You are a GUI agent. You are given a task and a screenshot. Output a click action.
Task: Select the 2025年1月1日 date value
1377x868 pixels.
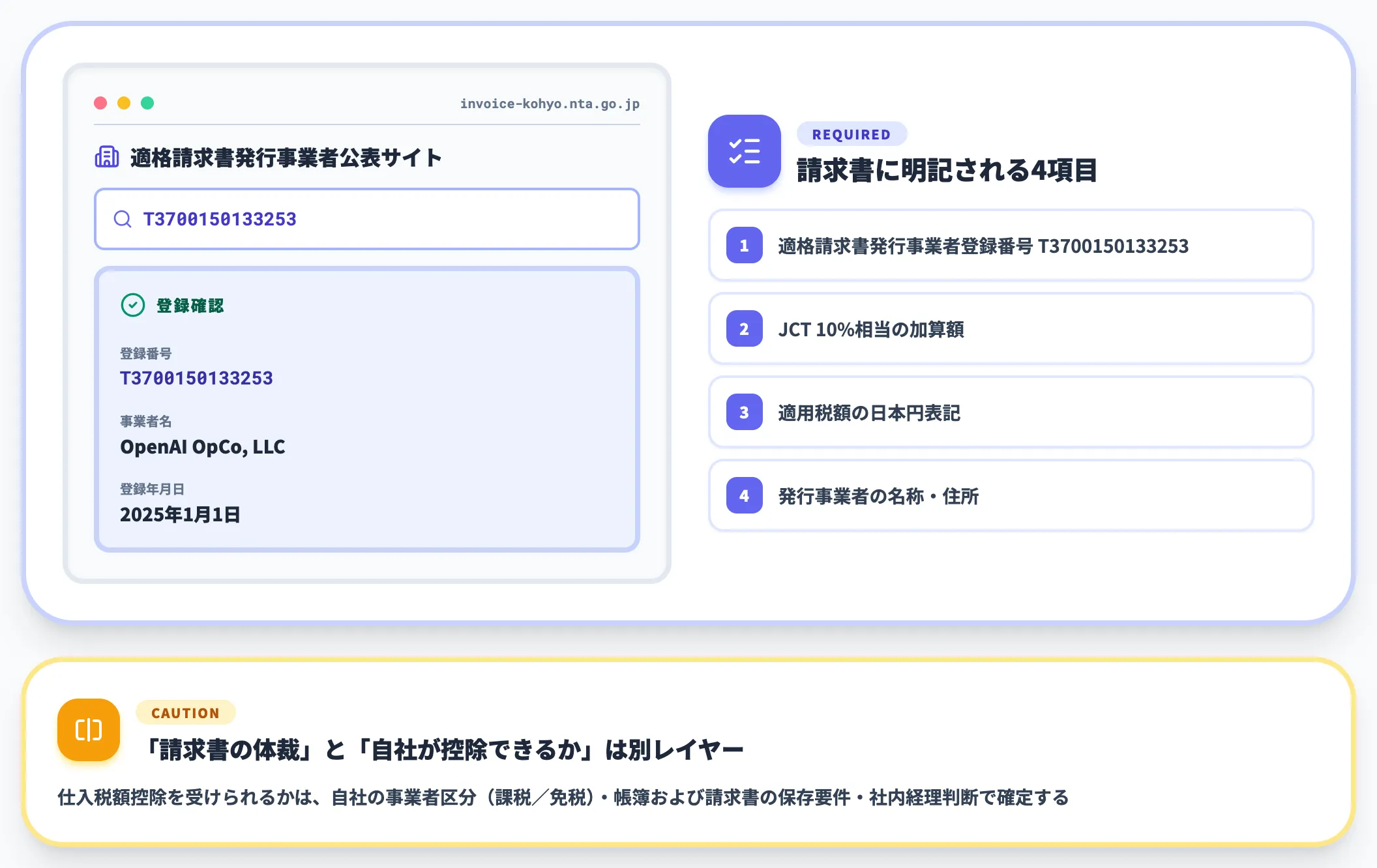coord(180,515)
